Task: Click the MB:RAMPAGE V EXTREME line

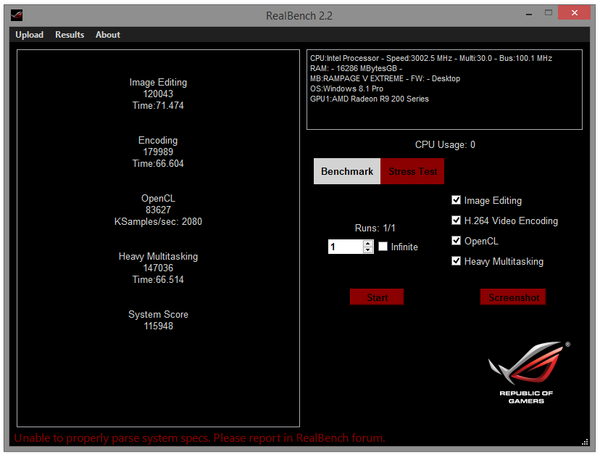Action: click(x=385, y=78)
